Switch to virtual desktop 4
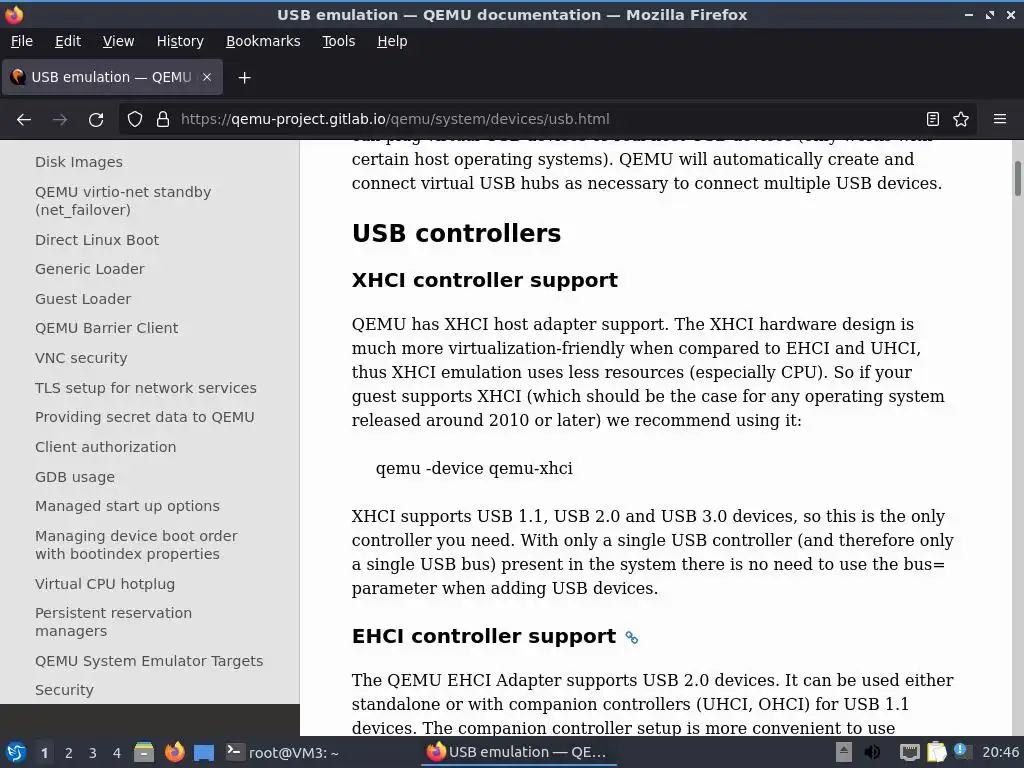The image size is (1024, 768). [117, 753]
